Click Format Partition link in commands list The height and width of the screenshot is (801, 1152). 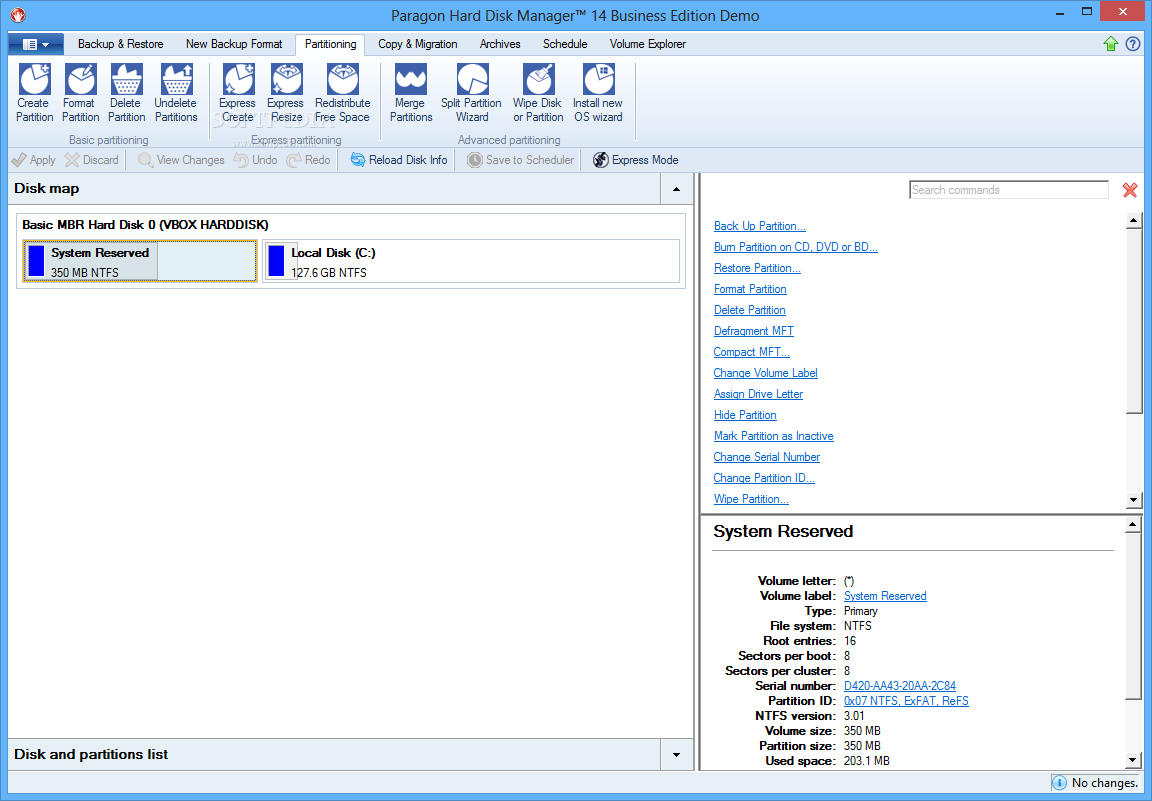click(750, 290)
